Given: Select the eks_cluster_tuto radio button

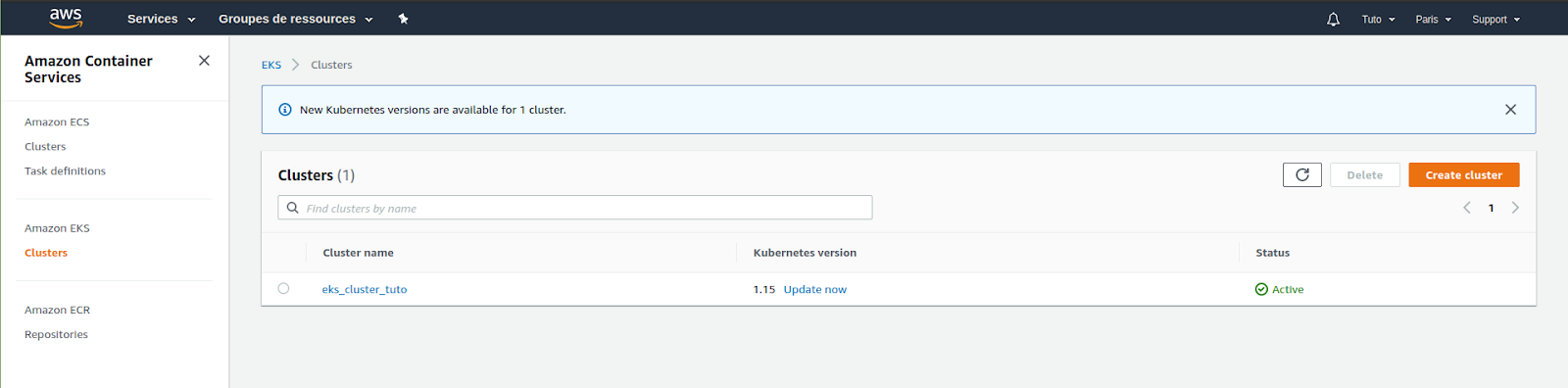Looking at the screenshot, I should click(x=283, y=288).
